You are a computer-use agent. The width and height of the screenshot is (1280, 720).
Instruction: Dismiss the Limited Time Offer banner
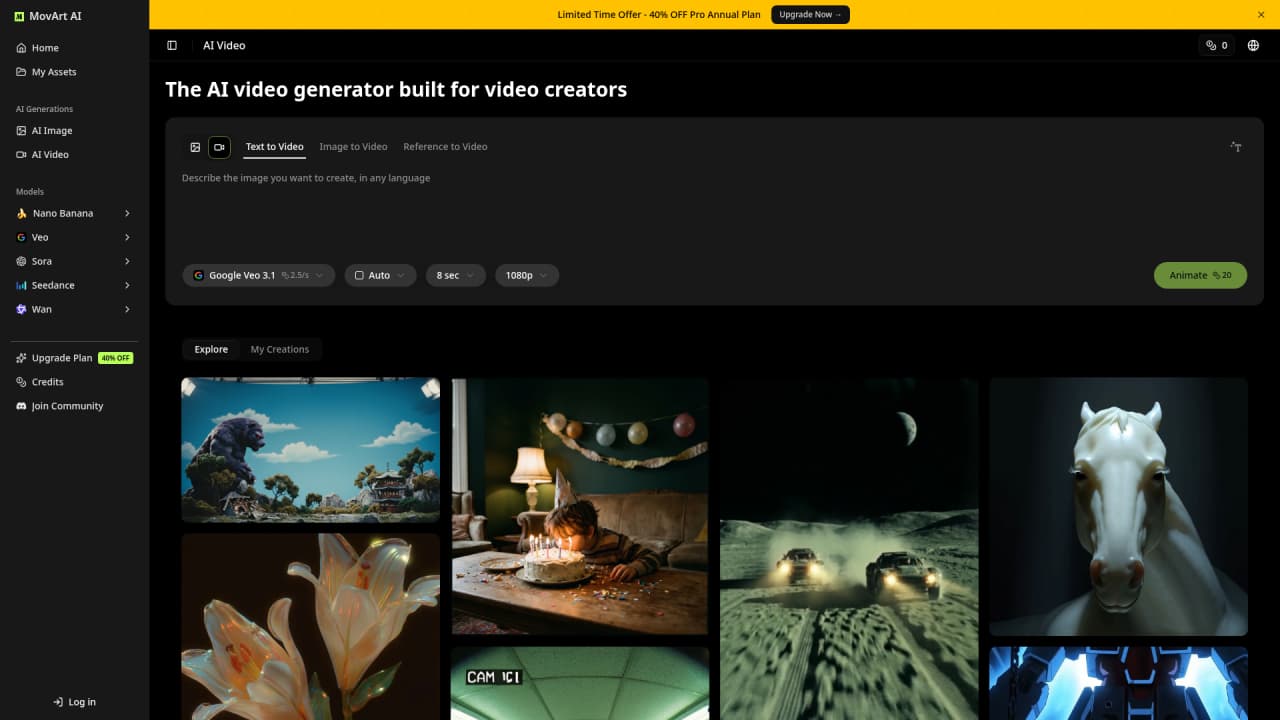click(1261, 15)
